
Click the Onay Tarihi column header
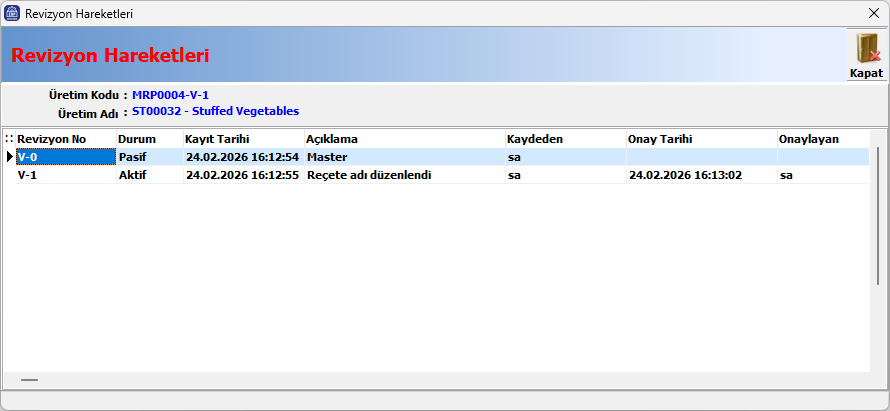660,139
